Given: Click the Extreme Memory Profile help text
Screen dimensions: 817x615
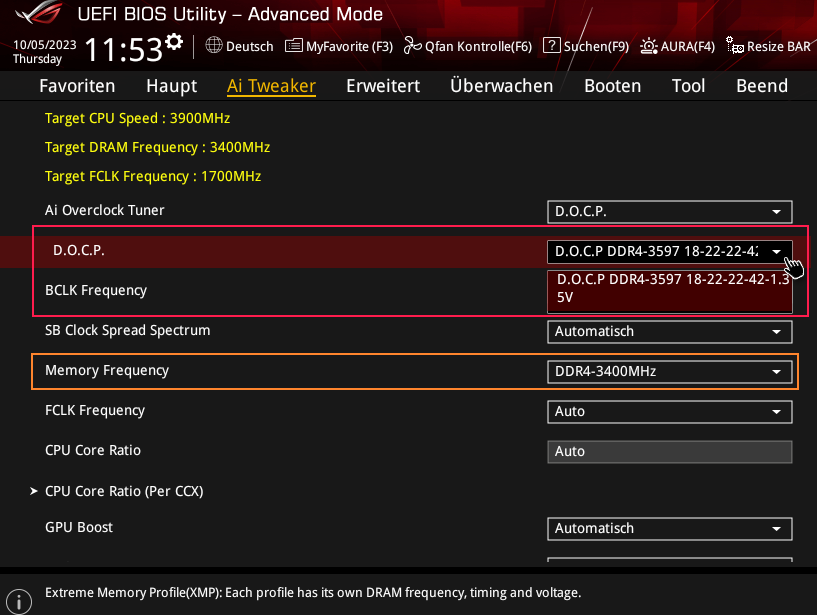Looking at the screenshot, I should point(313,593).
